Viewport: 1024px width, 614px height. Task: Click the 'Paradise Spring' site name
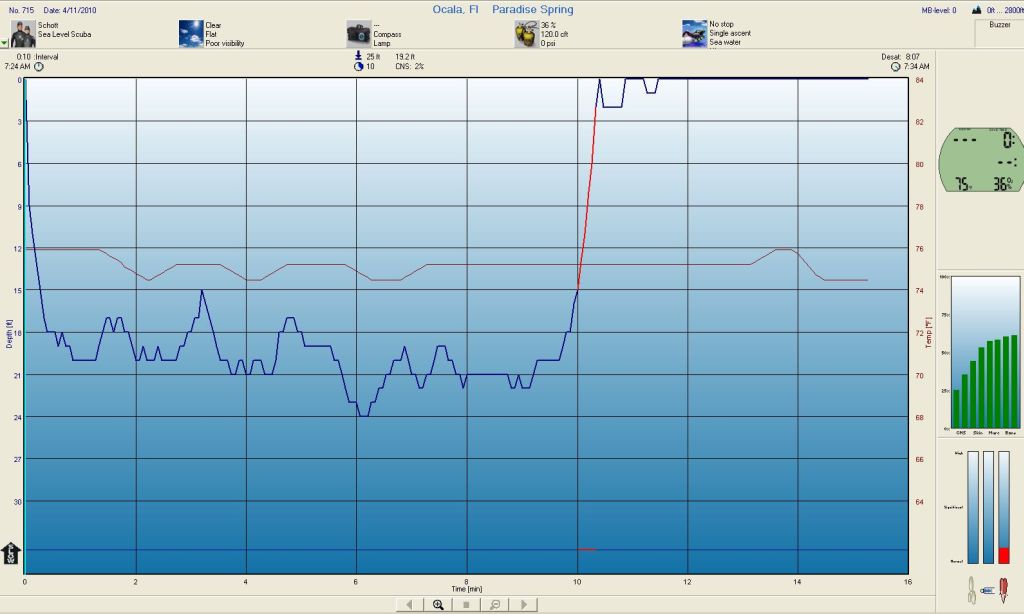[x=532, y=9]
